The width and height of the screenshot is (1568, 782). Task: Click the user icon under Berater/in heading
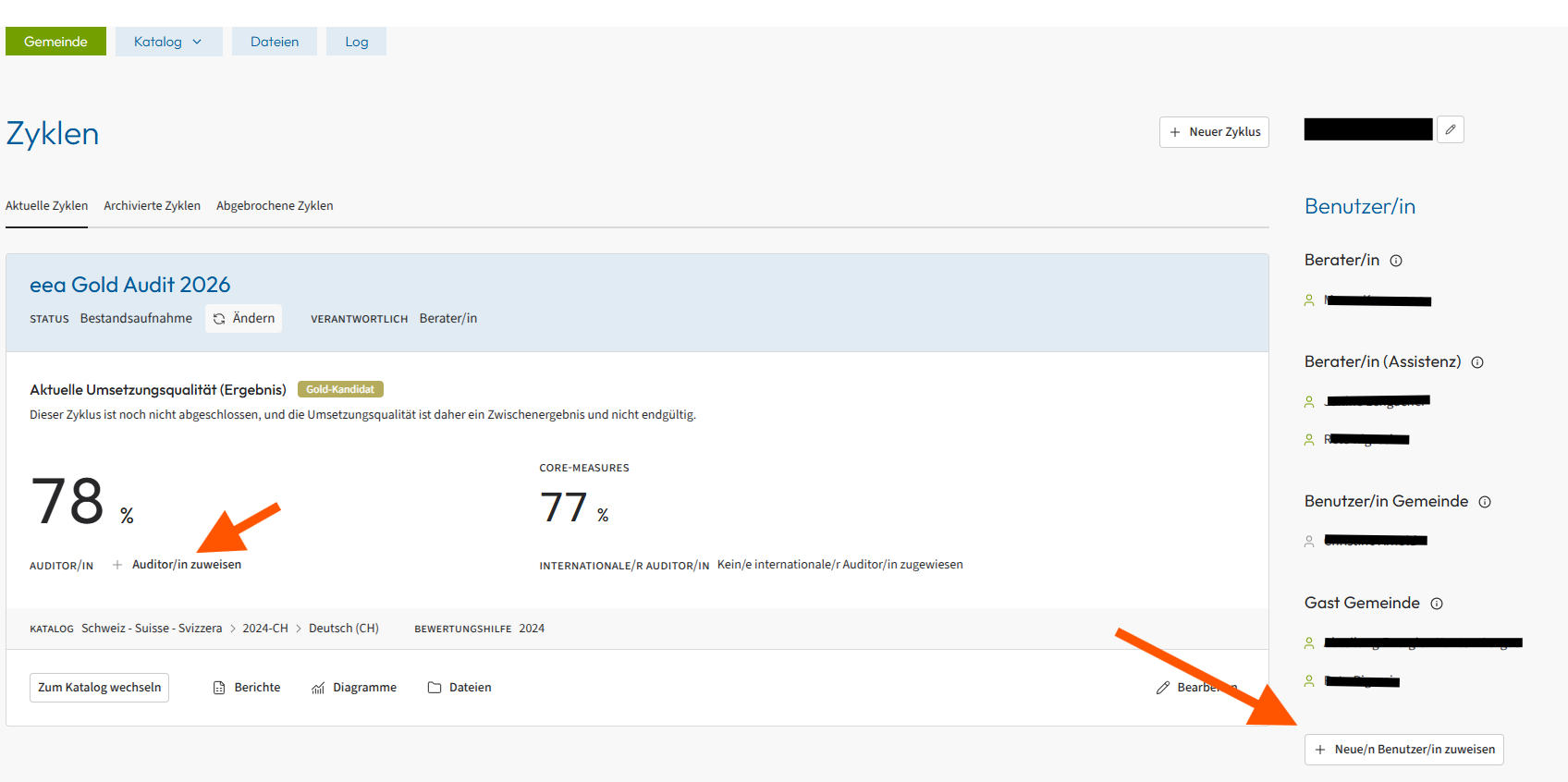[1309, 300]
